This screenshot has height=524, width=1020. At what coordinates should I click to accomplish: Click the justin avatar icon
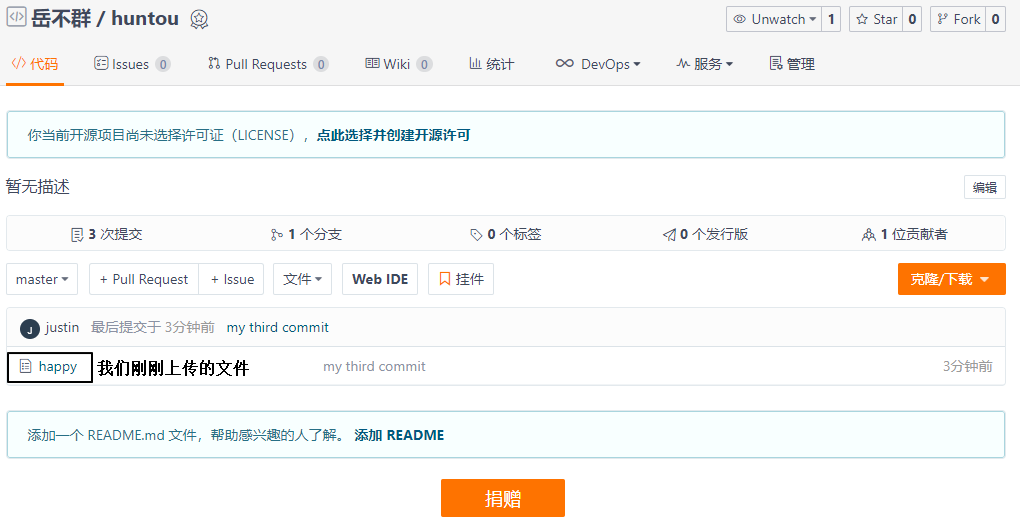30,329
